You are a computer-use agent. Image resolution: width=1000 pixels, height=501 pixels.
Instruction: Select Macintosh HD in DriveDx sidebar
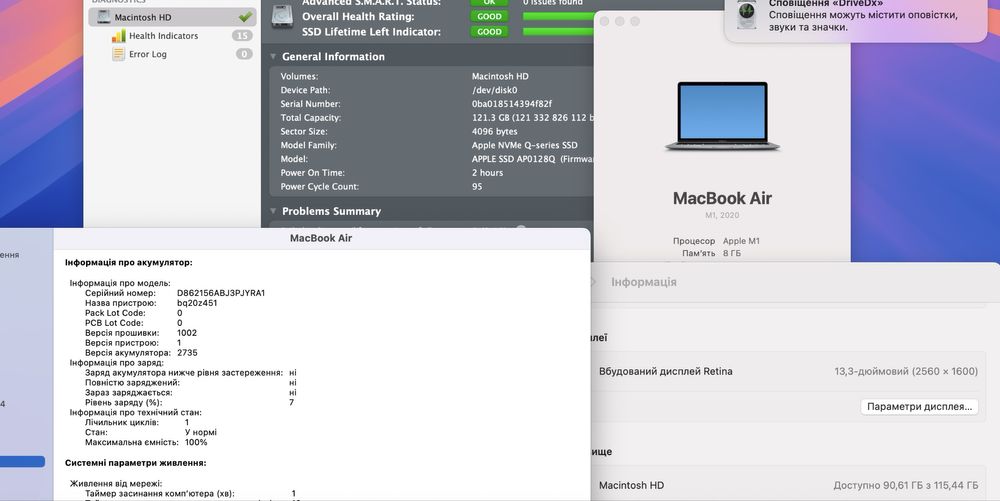click(172, 17)
